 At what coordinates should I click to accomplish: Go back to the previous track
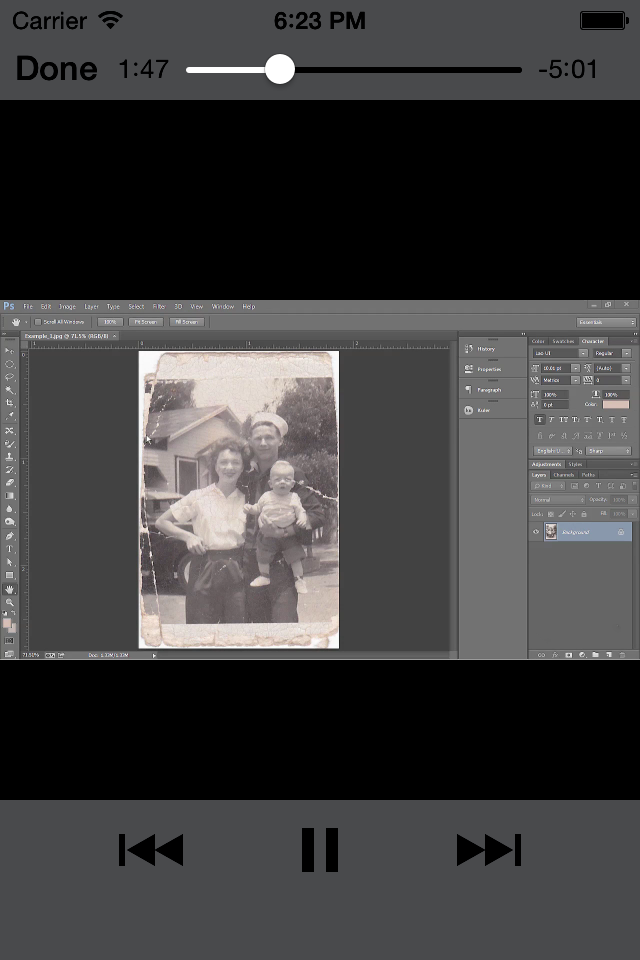(151, 850)
